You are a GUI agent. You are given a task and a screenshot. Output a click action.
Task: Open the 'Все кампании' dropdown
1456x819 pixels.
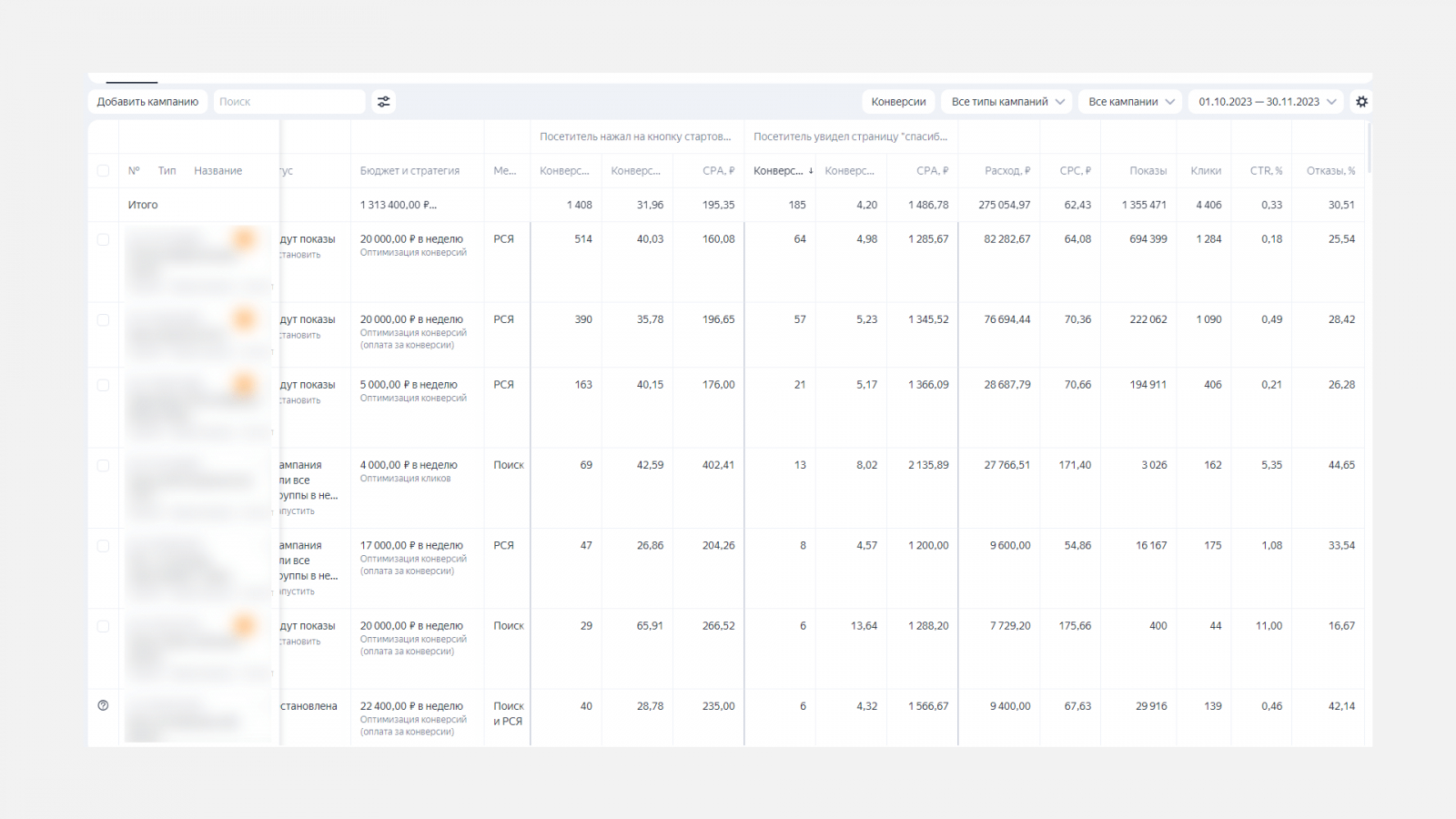1131,102
